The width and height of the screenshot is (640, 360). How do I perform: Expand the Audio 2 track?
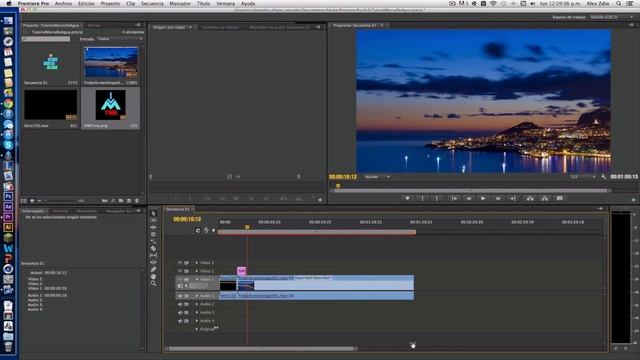click(197, 304)
